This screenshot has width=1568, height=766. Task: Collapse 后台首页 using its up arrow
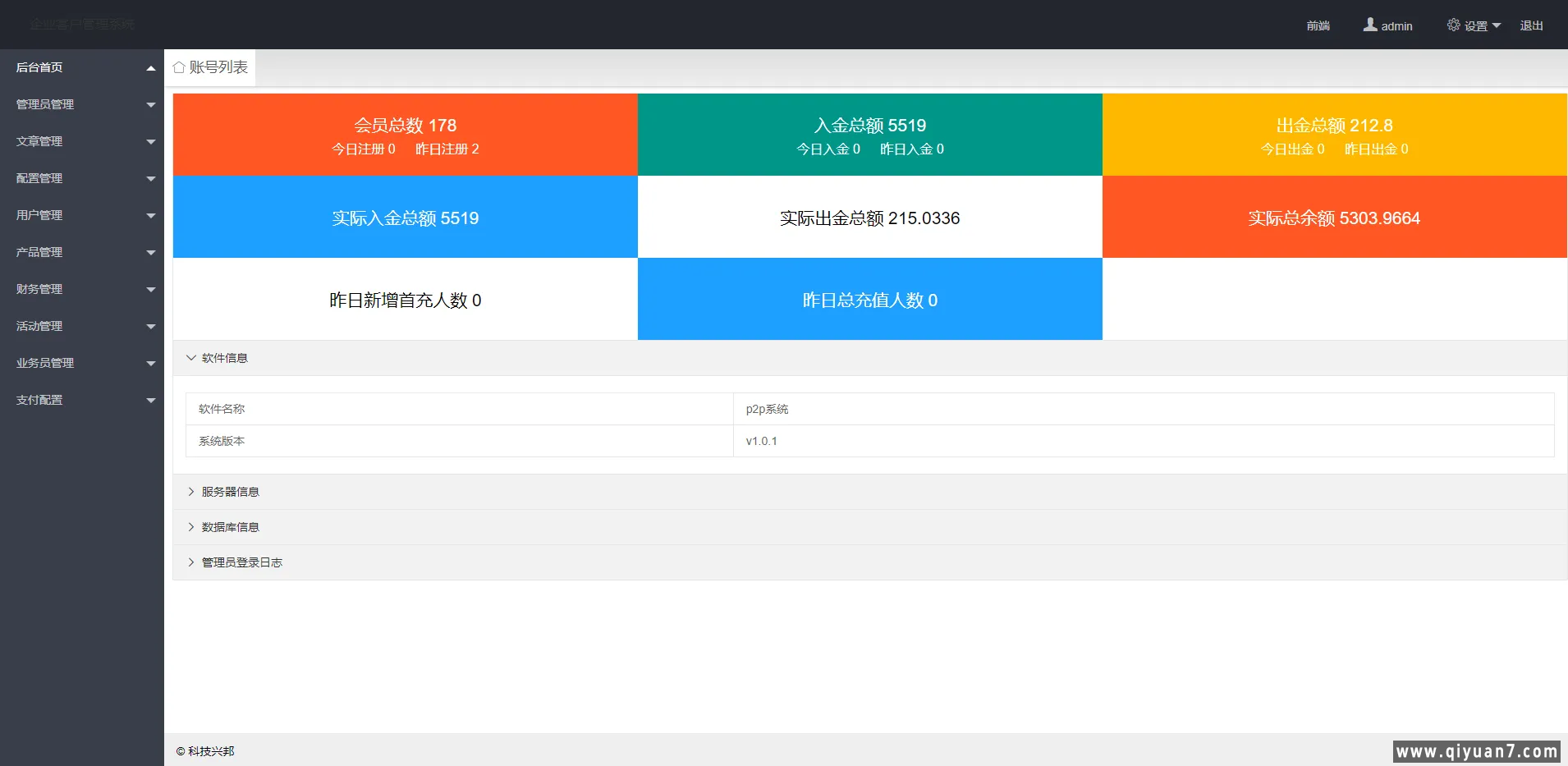pyautogui.click(x=150, y=68)
